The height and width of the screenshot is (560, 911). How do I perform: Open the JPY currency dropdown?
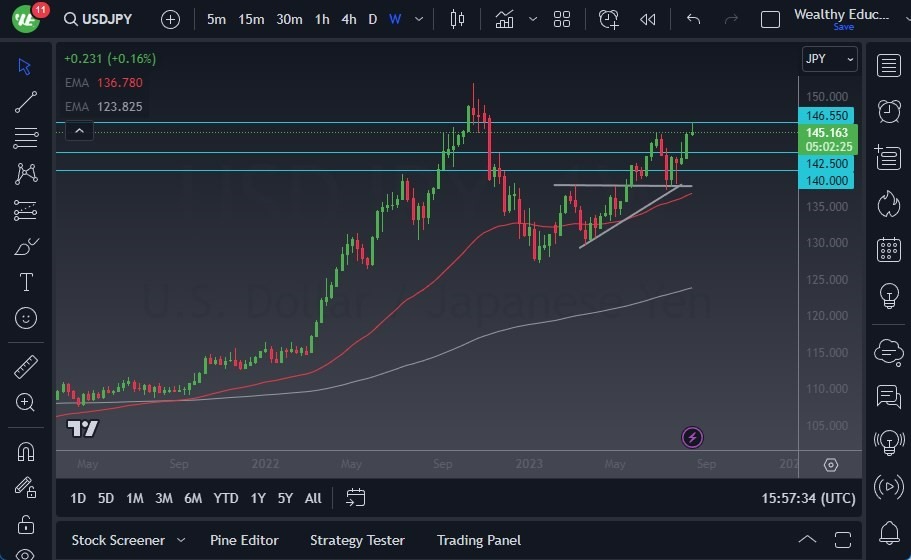pos(829,59)
